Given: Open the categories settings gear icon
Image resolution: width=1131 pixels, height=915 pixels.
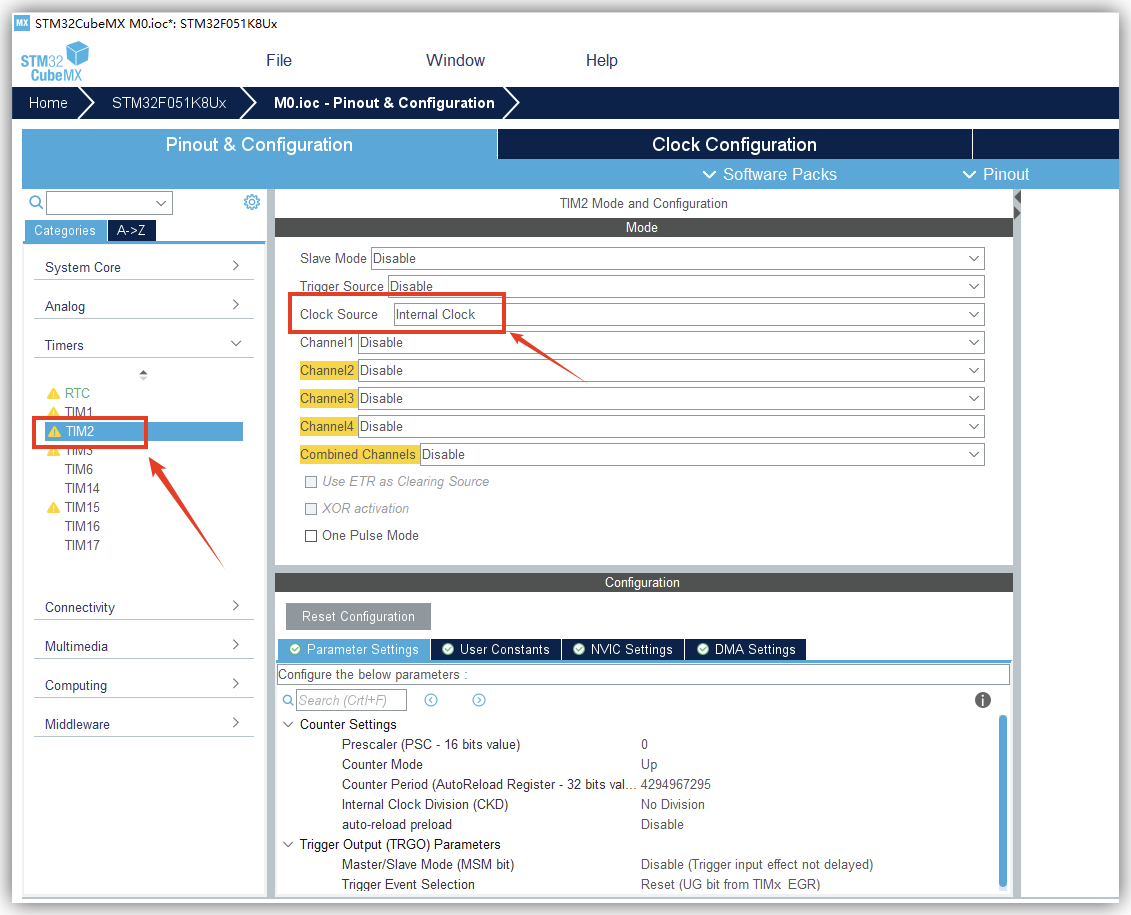Looking at the screenshot, I should coord(252,202).
